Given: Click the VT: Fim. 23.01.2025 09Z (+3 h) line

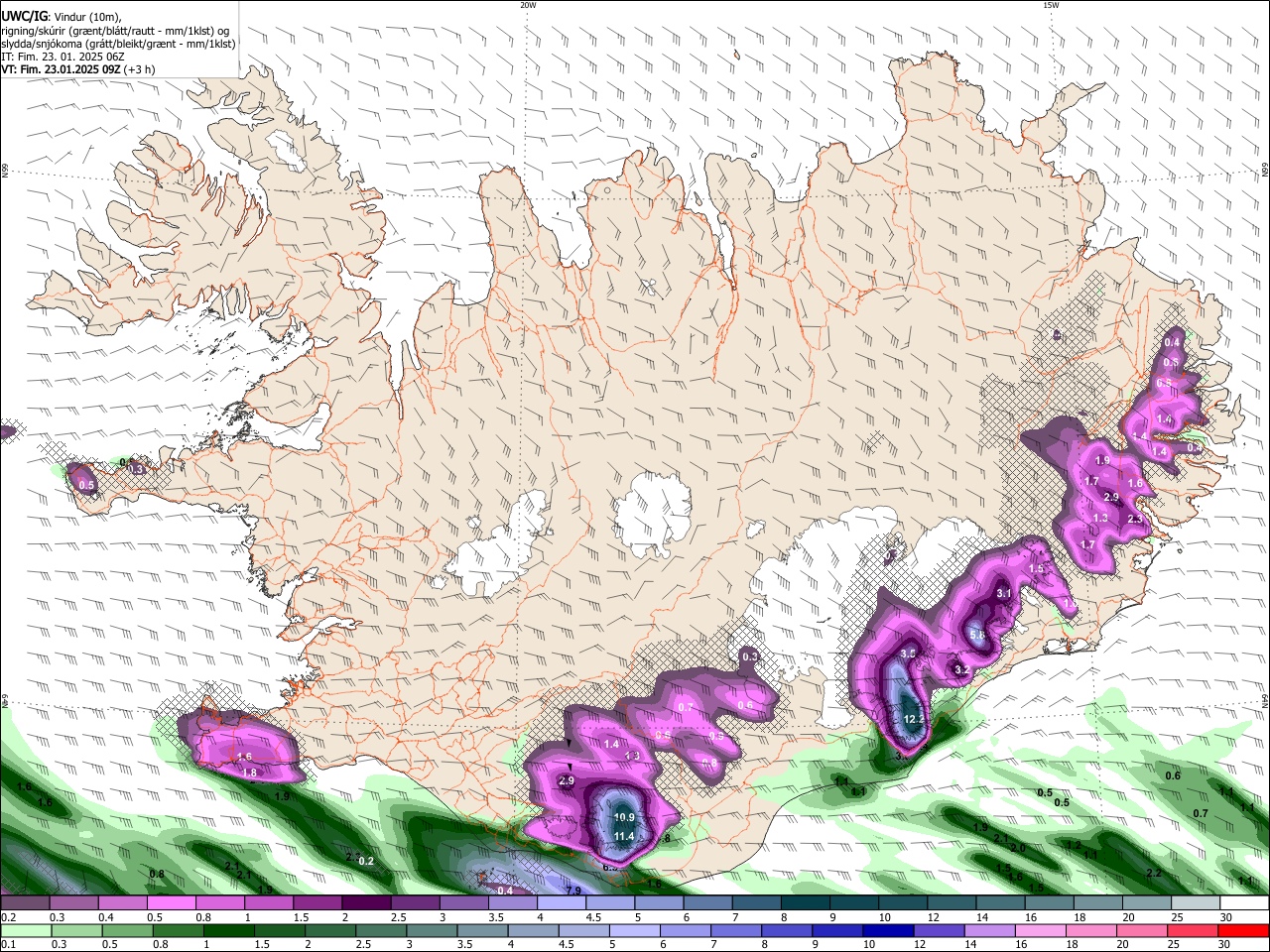Looking at the screenshot, I should coord(77,70).
